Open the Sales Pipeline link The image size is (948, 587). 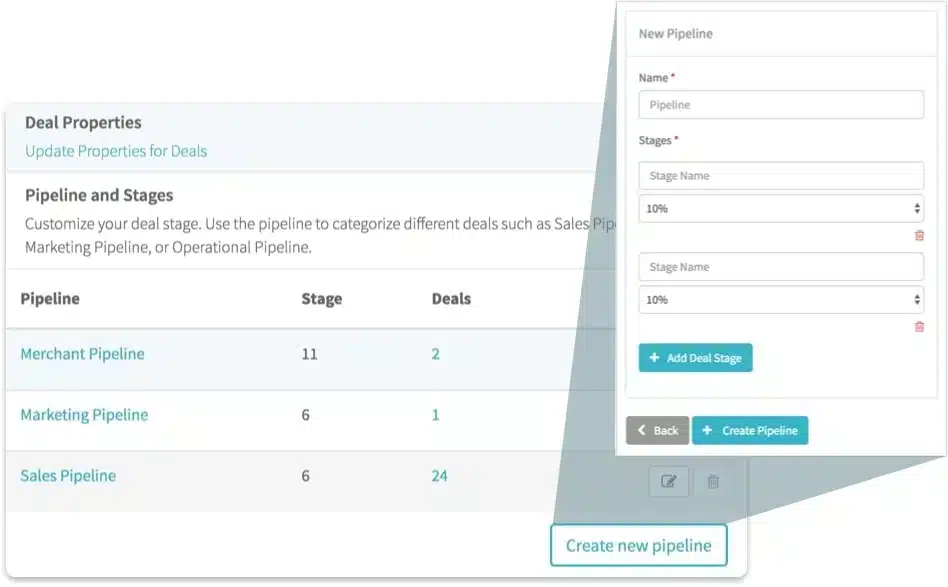pos(68,476)
